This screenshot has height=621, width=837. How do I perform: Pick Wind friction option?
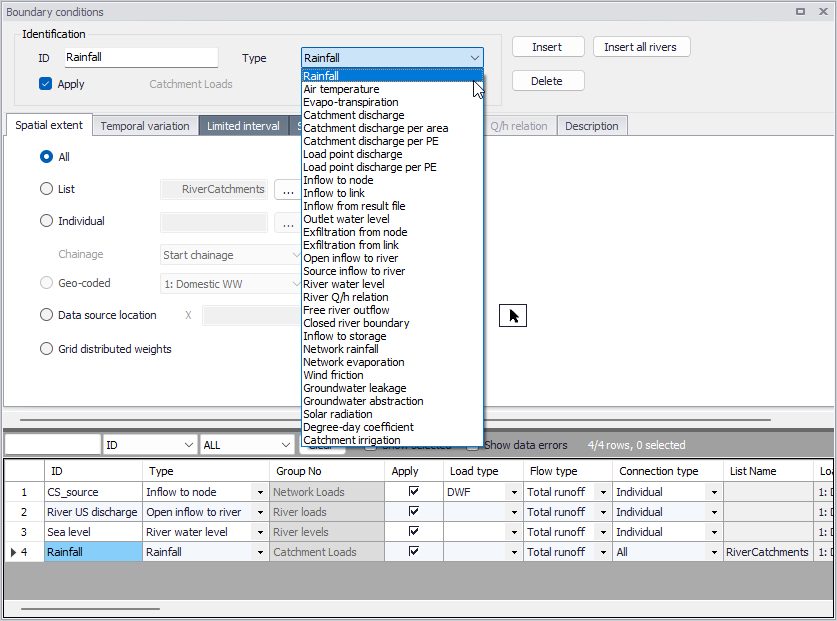point(392,375)
